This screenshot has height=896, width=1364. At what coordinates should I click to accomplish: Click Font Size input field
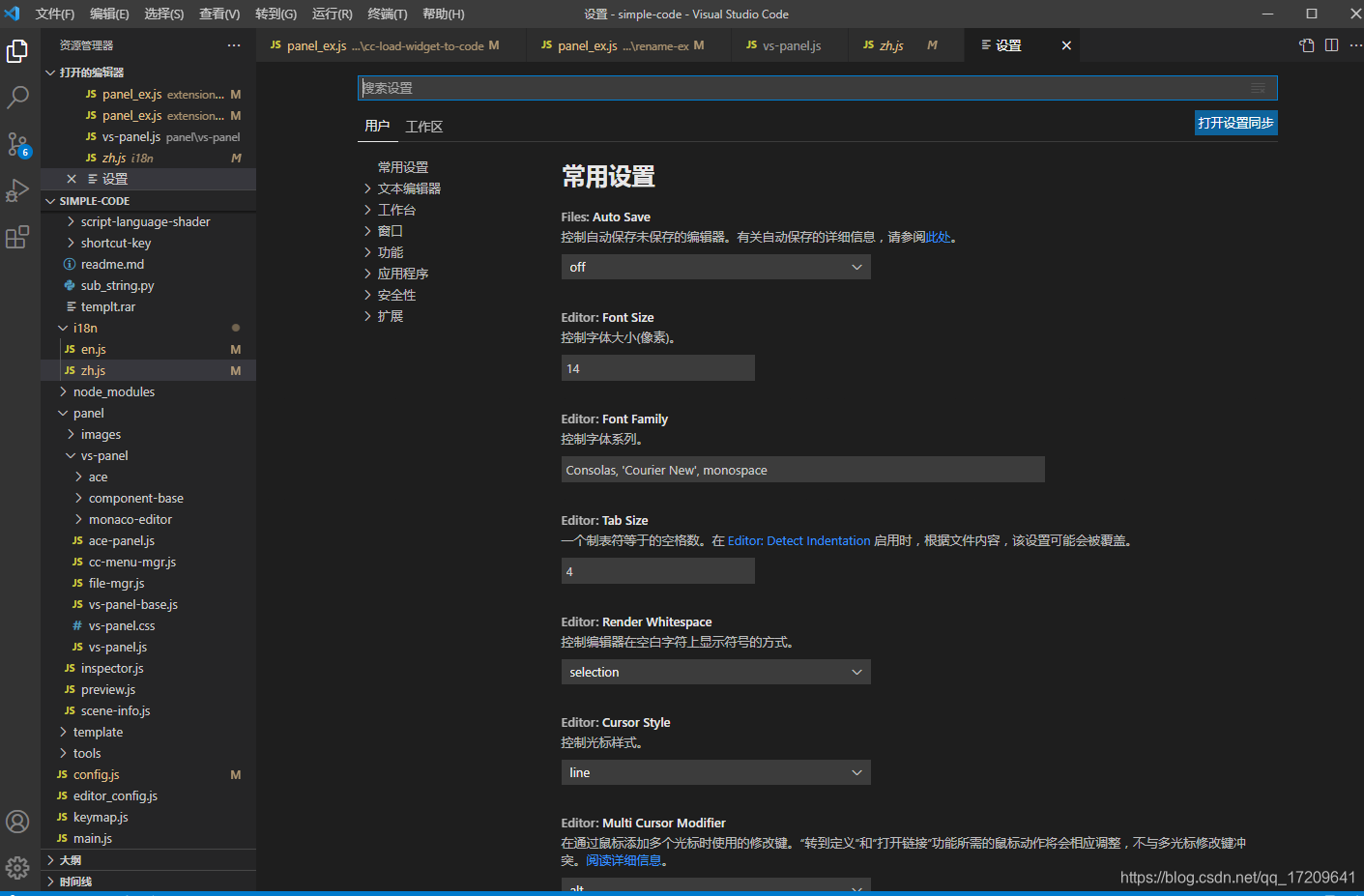(657, 368)
